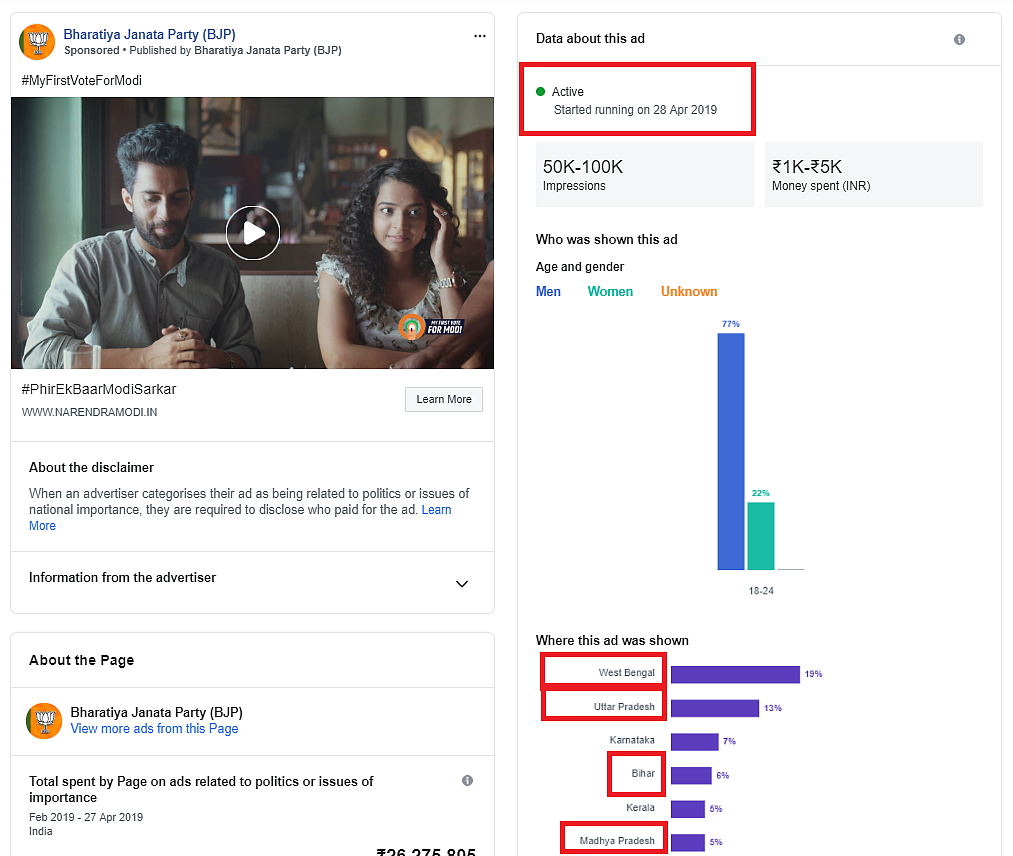Click Started running on 28 Apr 2019
1013x856 pixels.
pos(635,110)
